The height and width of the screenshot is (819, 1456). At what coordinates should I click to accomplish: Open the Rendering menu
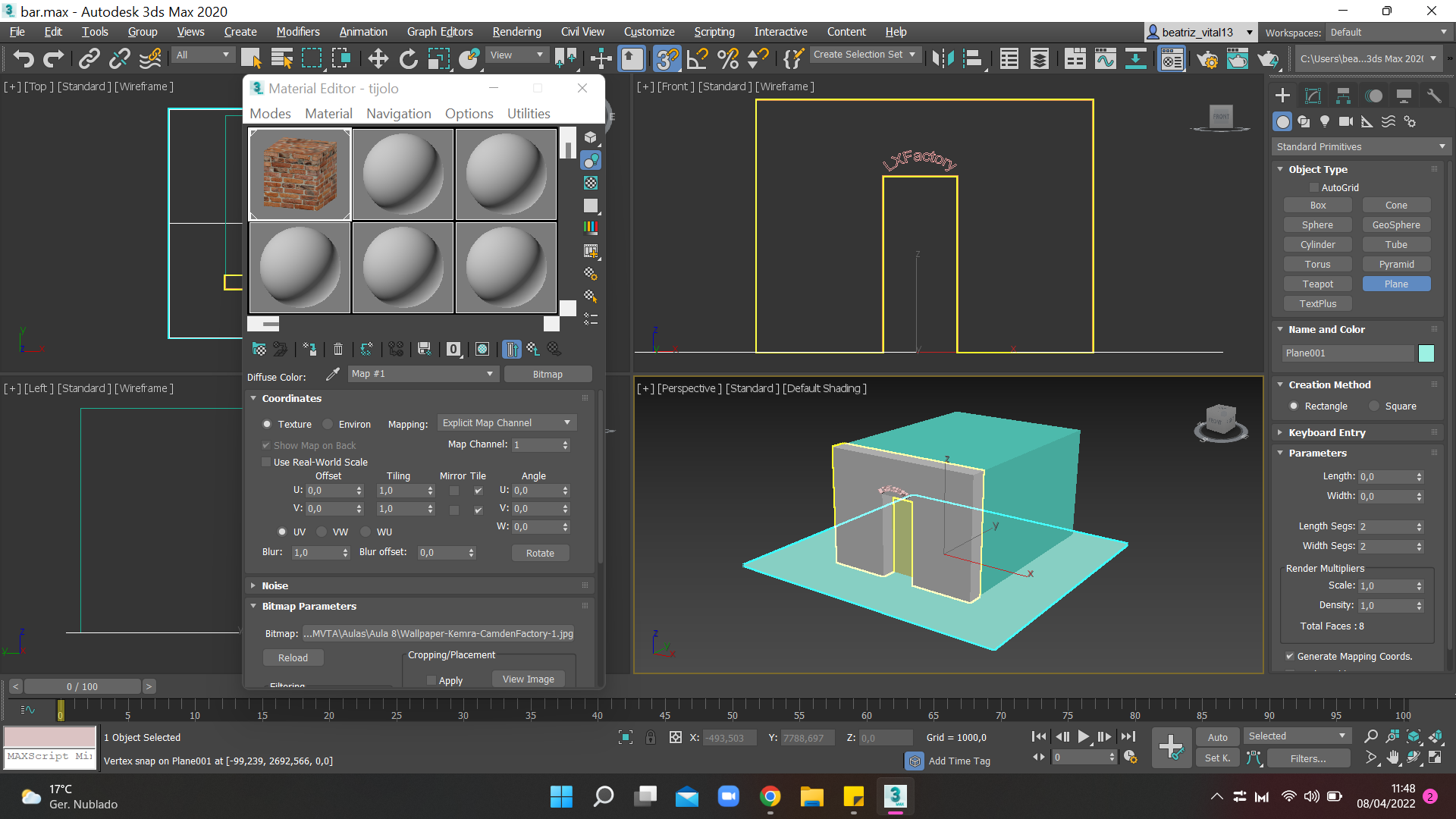(516, 32)
